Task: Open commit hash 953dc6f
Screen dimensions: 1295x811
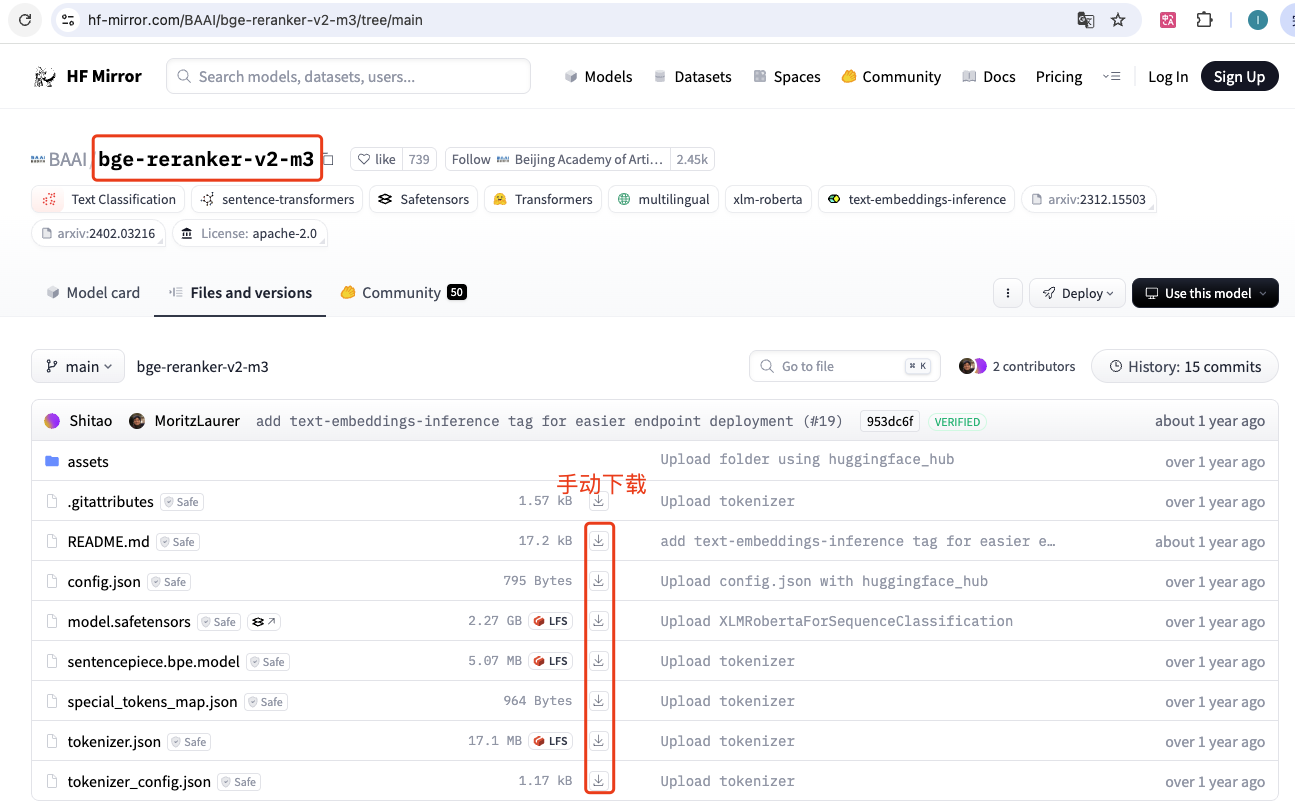Action: [x=890, y=421]
